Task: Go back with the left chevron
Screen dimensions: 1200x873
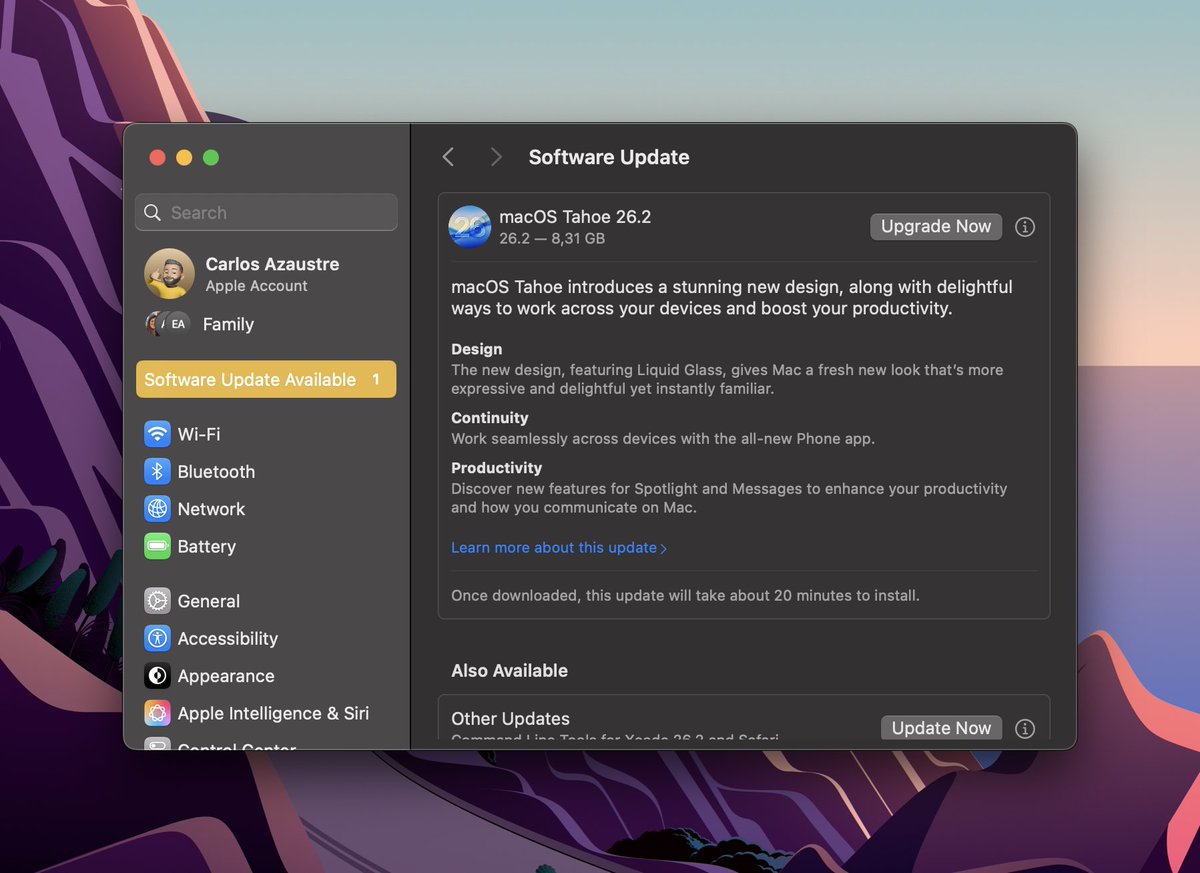Action: pyautogui.click(x=448, y=157)
